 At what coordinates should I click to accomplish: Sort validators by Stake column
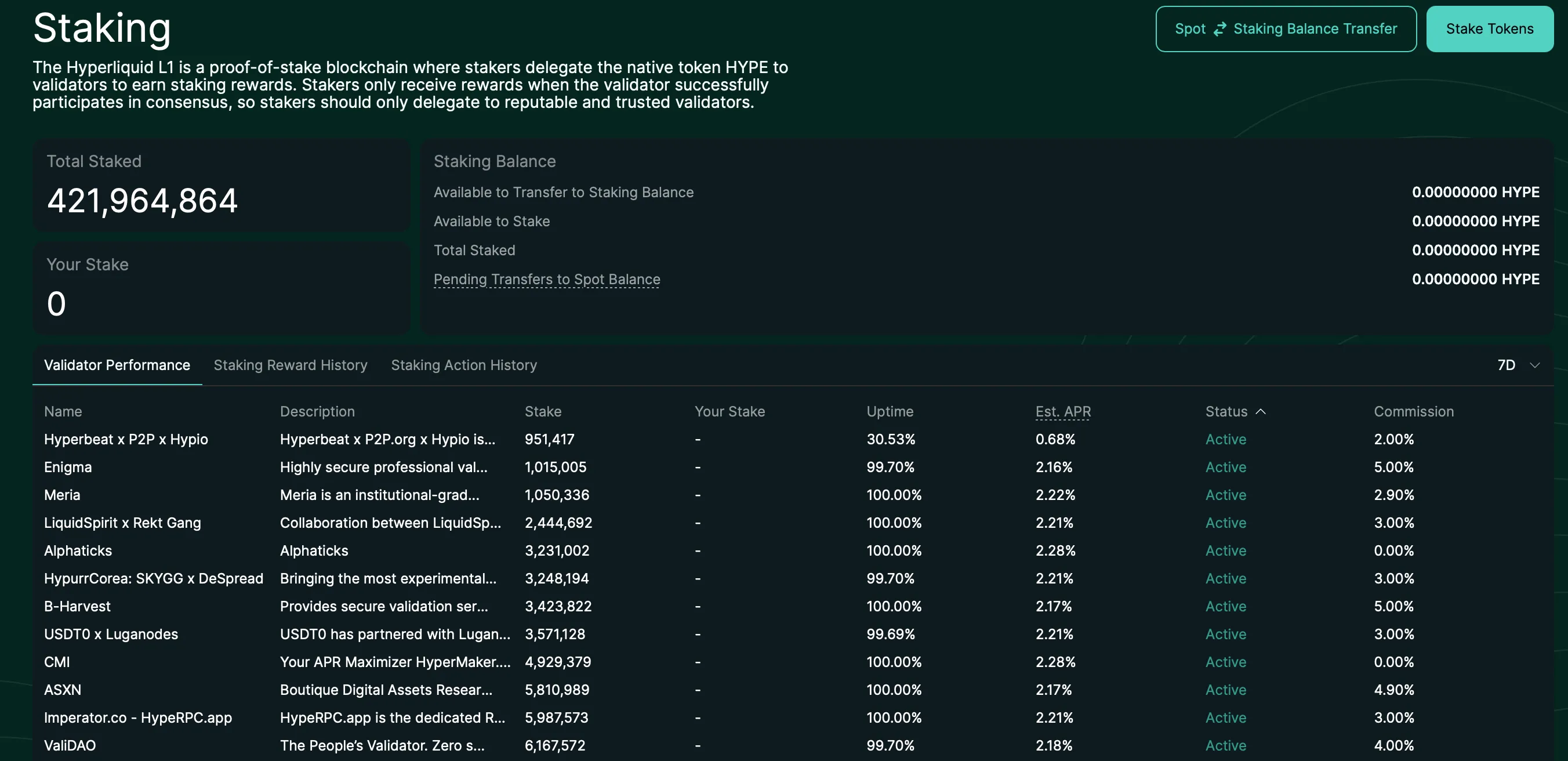543,412
